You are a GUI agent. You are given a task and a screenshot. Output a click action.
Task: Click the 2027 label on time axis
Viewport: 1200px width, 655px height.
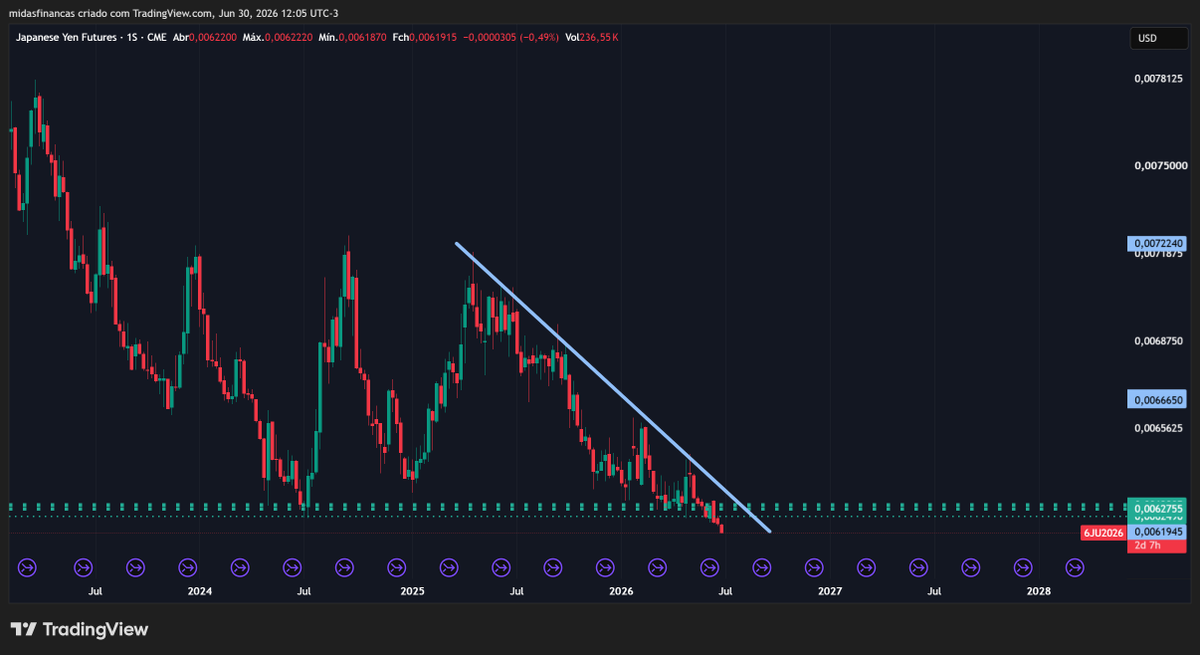pyautogui.click(x=830, y=592)
